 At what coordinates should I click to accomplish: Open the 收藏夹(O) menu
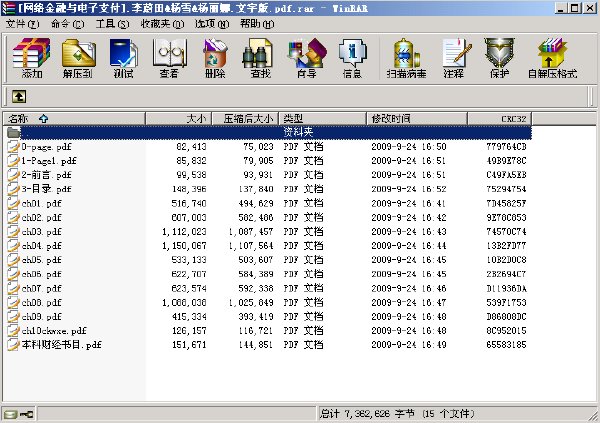(162, 24)
